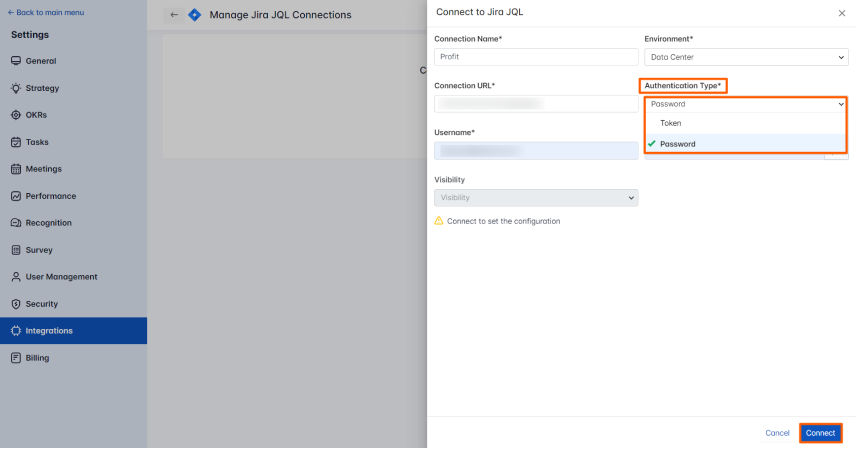Focus the Username input field
Image resolution: width=856 pixels, height=449 pixels.
click(536, 151)
